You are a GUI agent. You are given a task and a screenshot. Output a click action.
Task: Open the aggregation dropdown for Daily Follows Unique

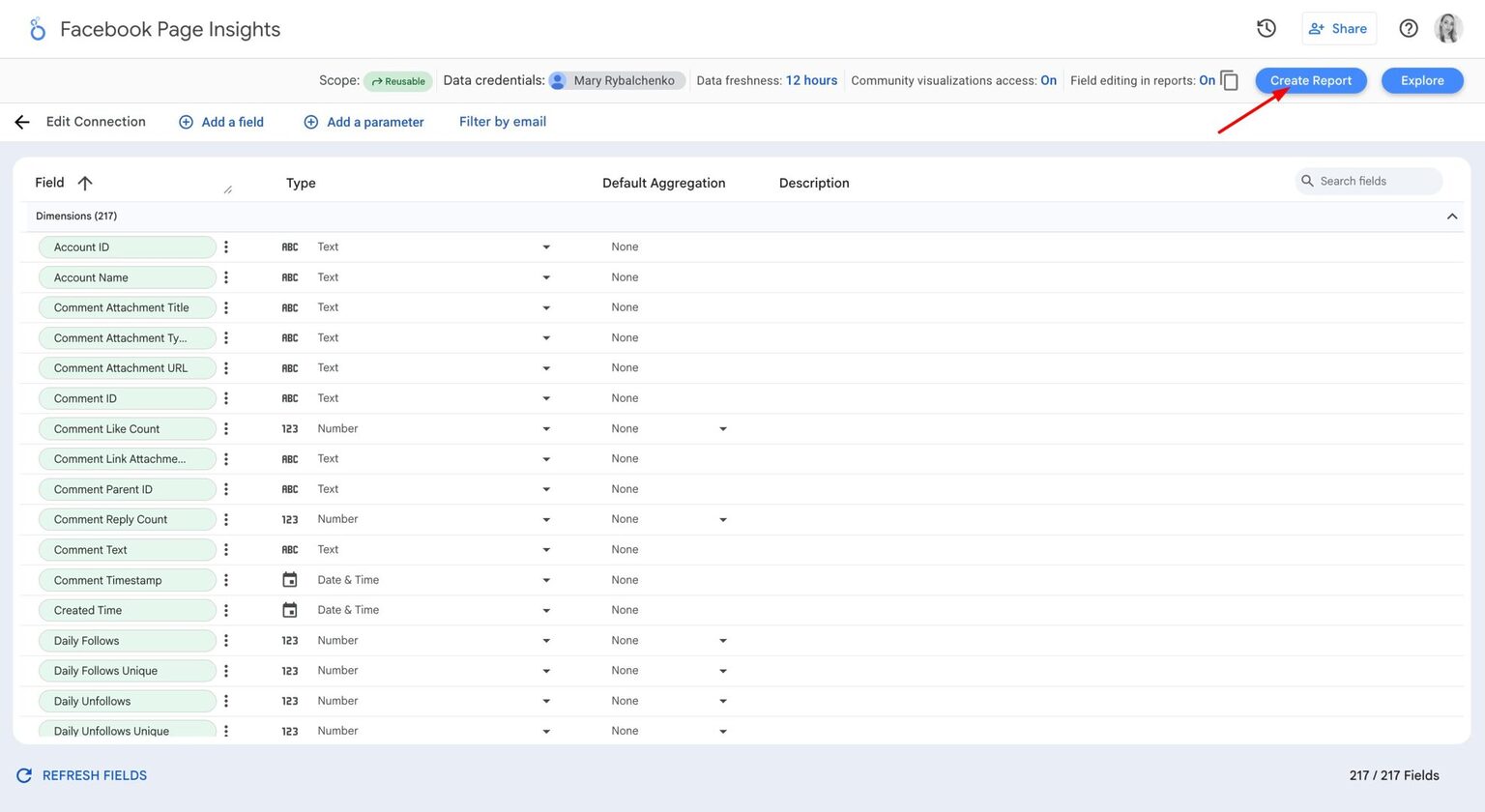(x=723, y=671)
